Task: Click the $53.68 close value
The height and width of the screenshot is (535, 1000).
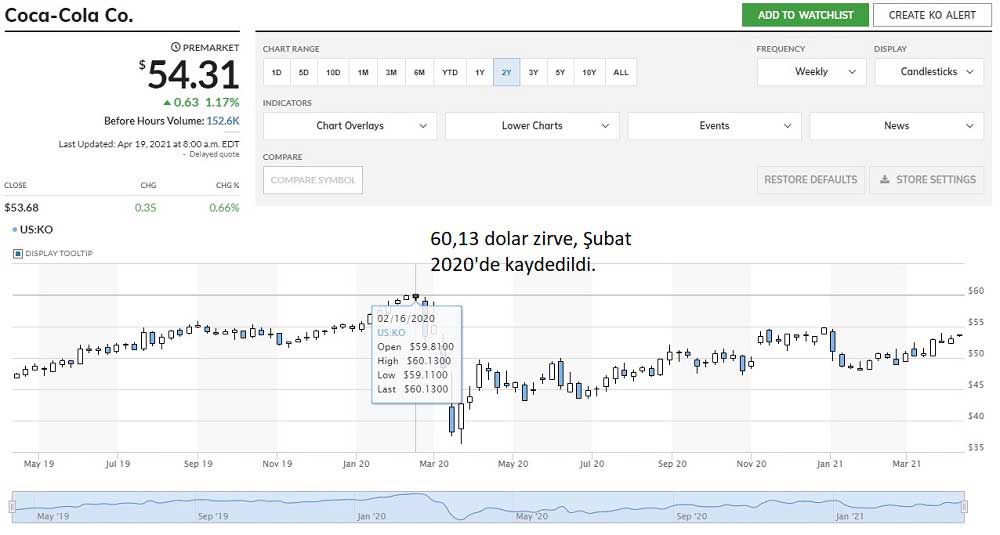Action: 21,207
